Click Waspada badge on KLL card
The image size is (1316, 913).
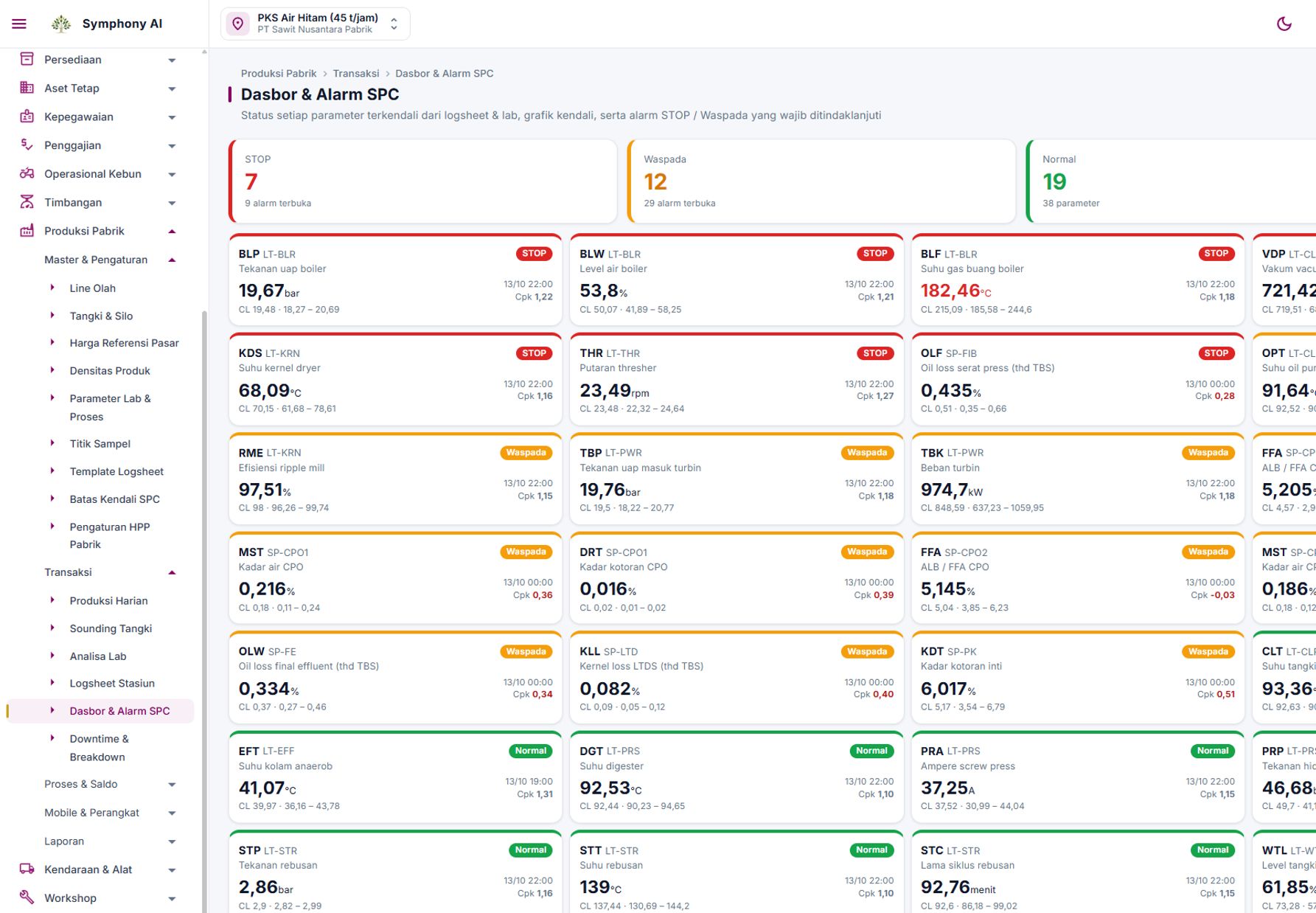[x=867, y=651]
